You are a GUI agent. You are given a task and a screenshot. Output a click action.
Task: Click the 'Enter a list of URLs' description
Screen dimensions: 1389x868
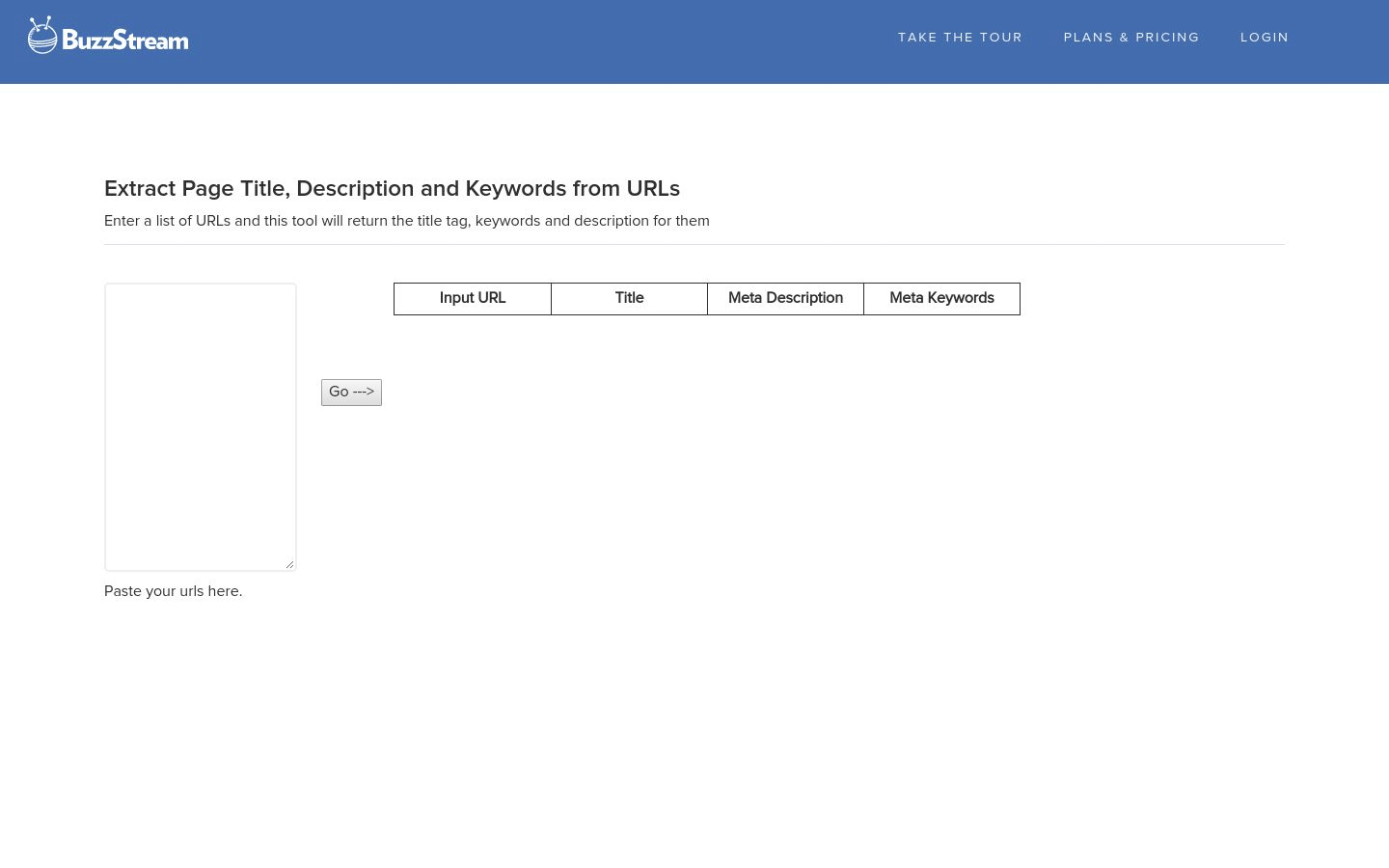coord(406,221)
